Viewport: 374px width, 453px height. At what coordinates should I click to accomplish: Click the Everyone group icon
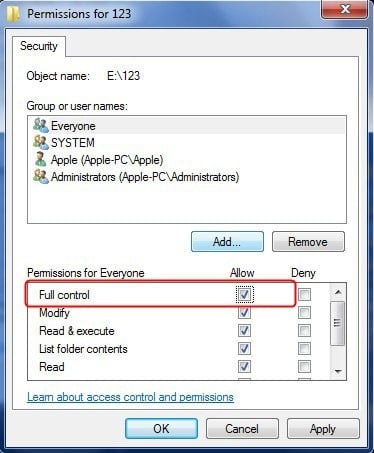(41, 125)
